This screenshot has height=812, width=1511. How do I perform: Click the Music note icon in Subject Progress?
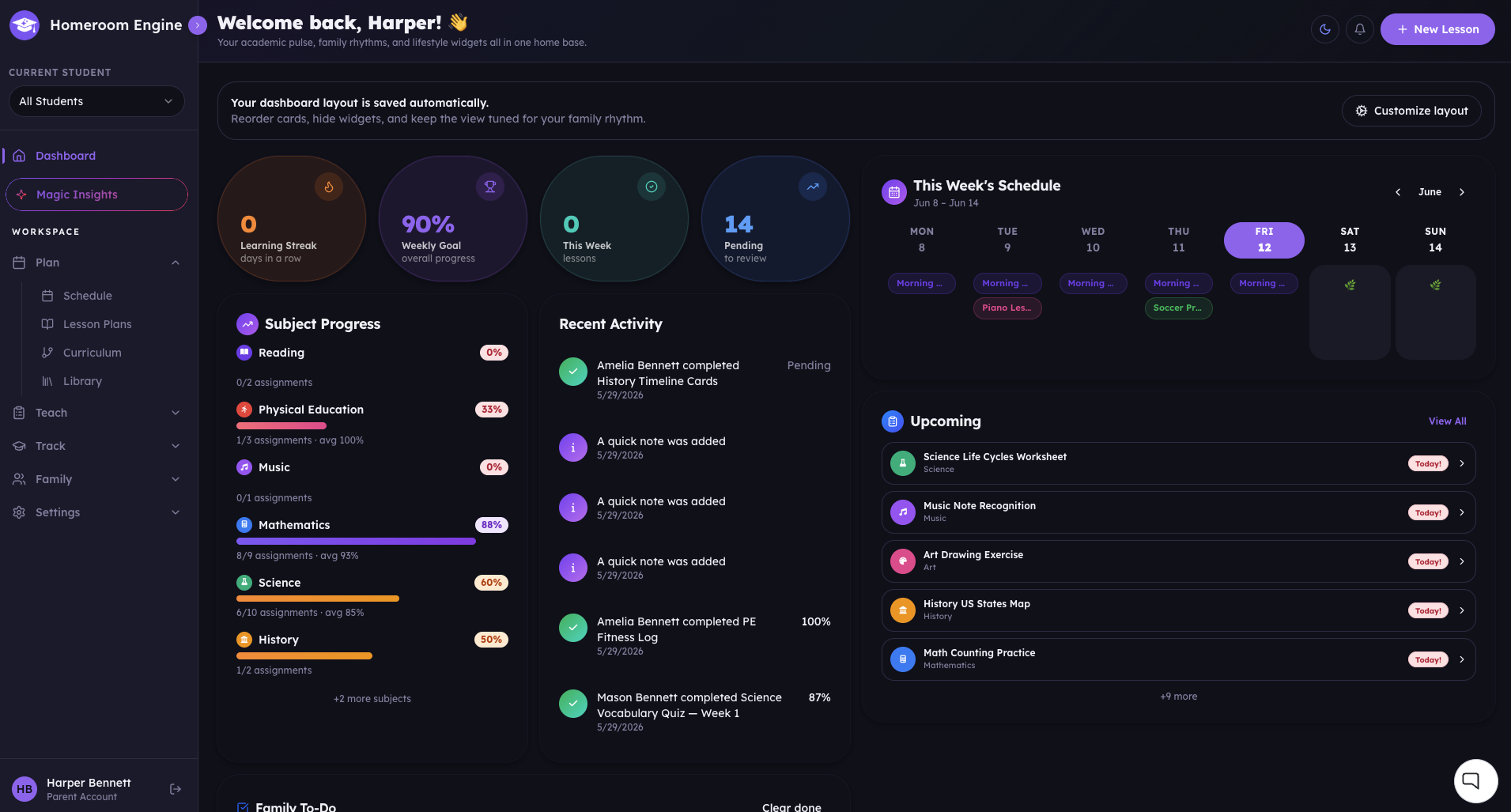(x=244, y=467)
